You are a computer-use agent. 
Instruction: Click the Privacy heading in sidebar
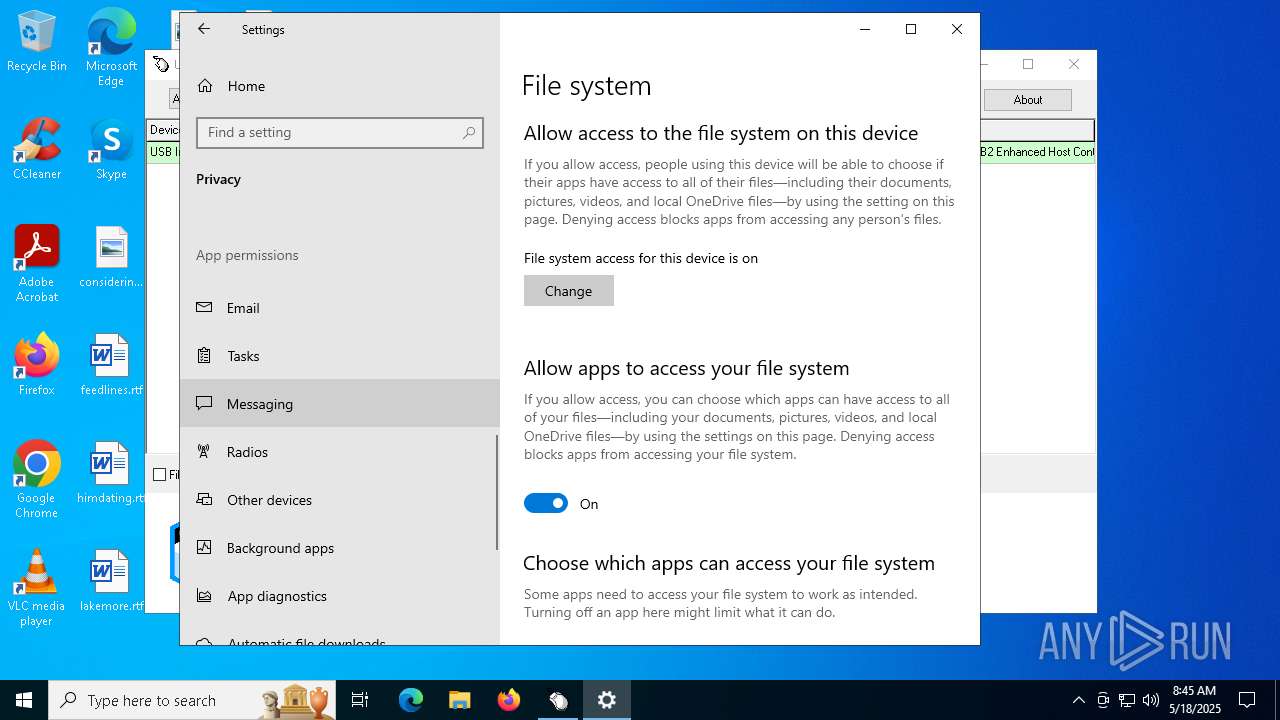coord(218,179)
